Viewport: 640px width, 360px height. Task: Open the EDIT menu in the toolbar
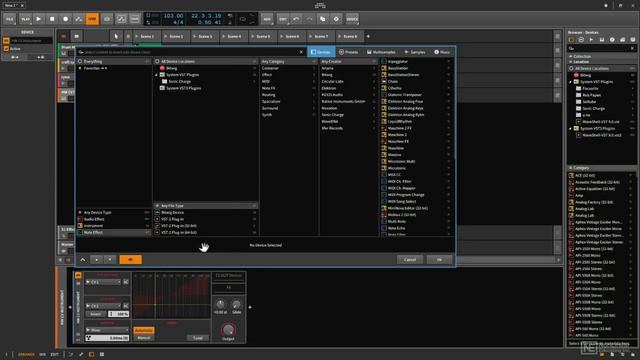(x=282, y=19)
